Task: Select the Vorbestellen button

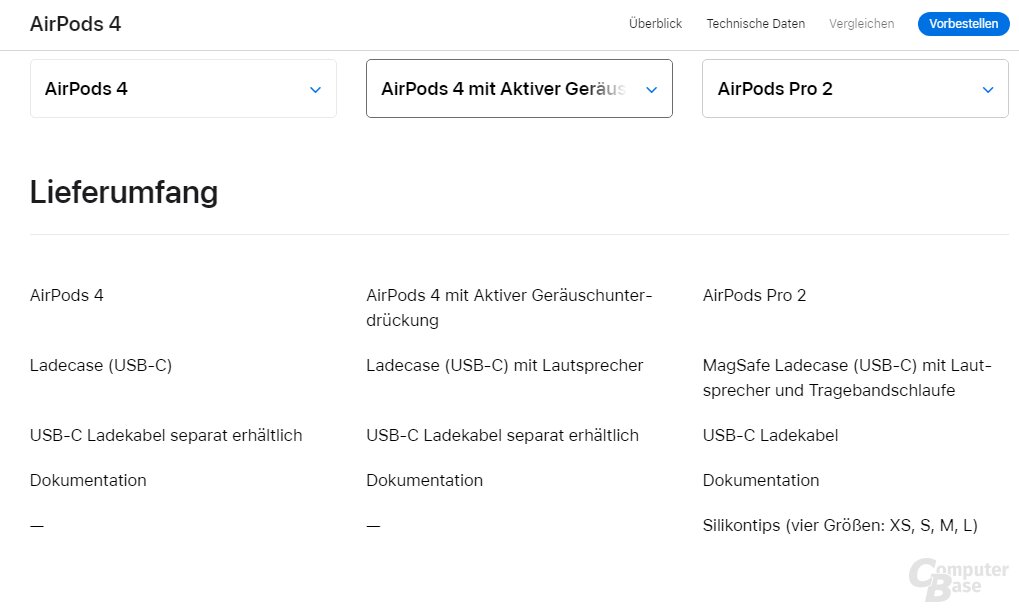Action: [x=962, y=23]
